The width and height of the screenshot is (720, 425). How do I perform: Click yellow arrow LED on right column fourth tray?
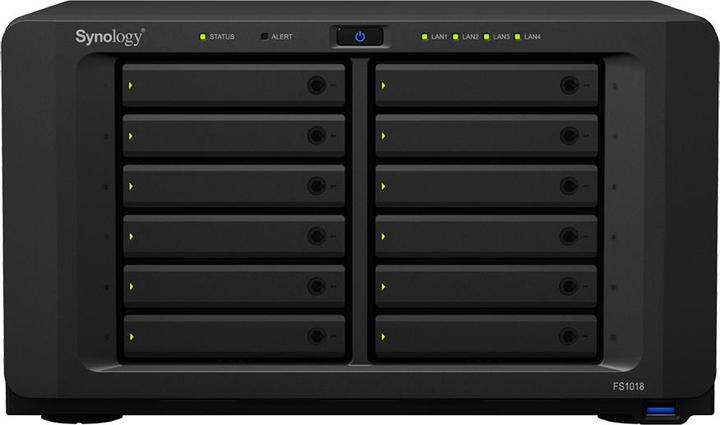pos(383,236)
